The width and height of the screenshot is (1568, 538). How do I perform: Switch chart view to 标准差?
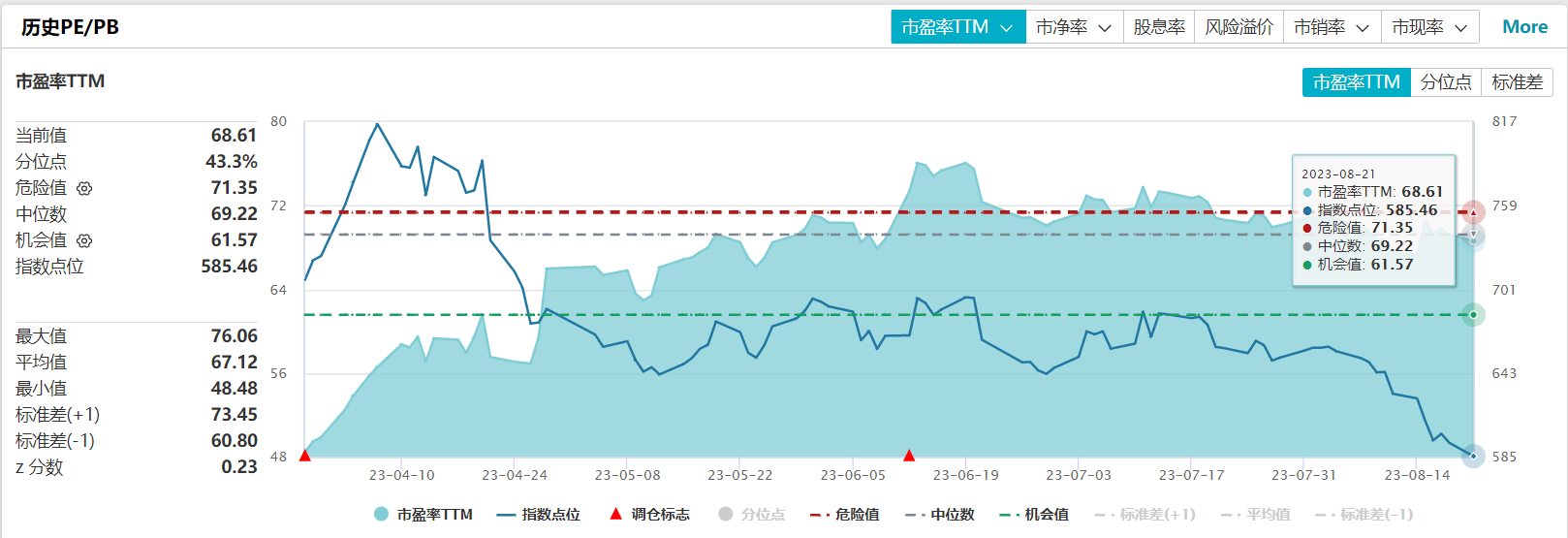coord(1517,82)
